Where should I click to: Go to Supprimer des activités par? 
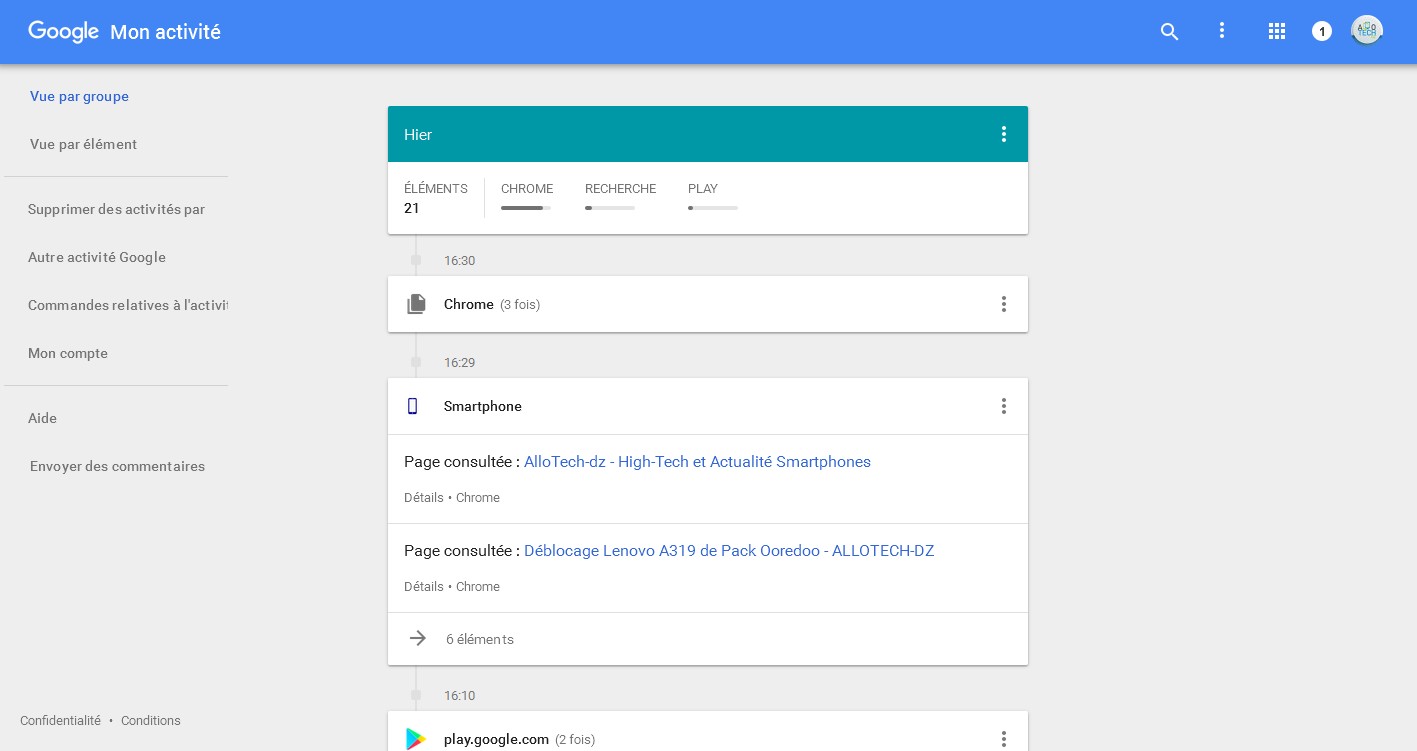tap(116, 209)
